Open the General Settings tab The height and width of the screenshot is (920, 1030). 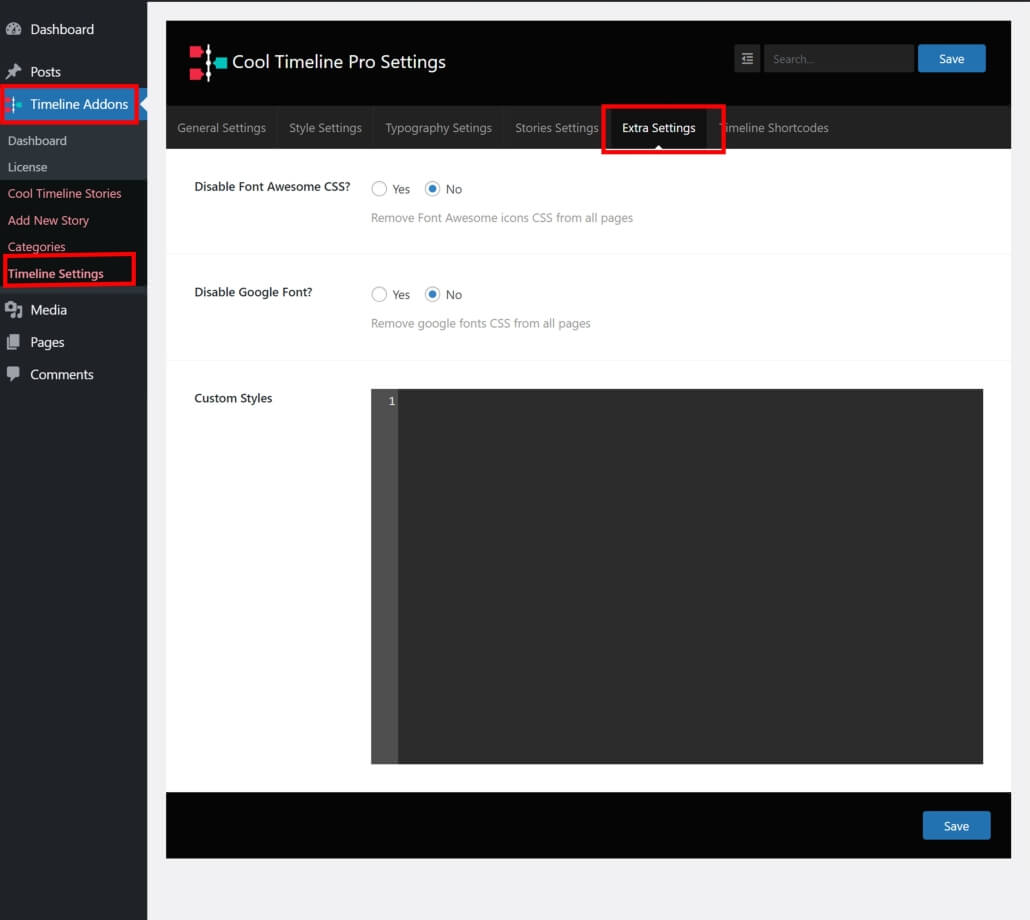coord(221,128)
